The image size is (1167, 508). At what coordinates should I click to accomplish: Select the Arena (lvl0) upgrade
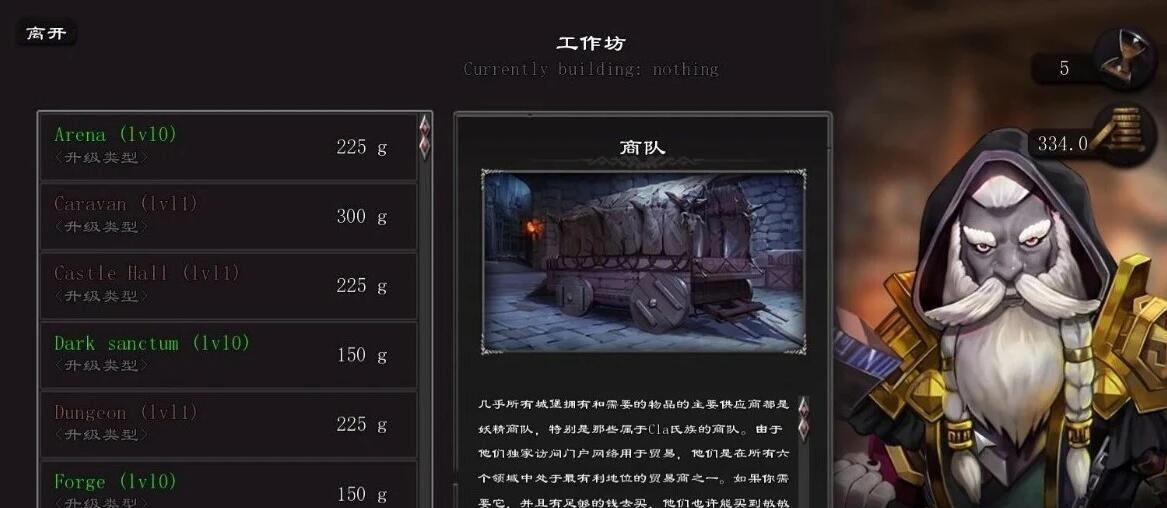tap(228, 146)
